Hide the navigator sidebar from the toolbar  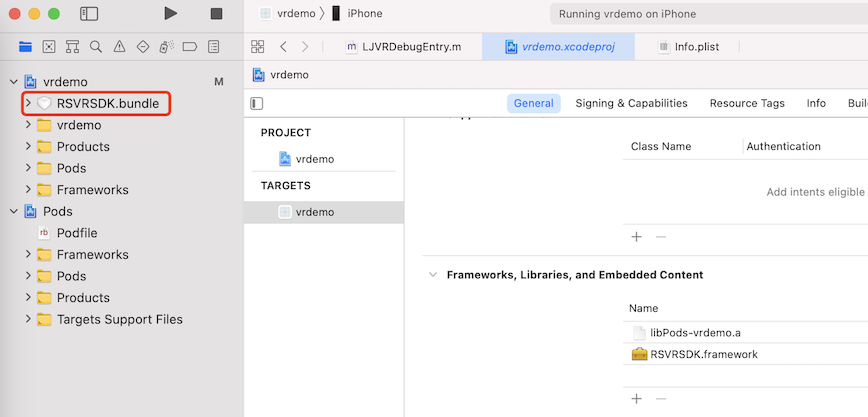[89, 14]
